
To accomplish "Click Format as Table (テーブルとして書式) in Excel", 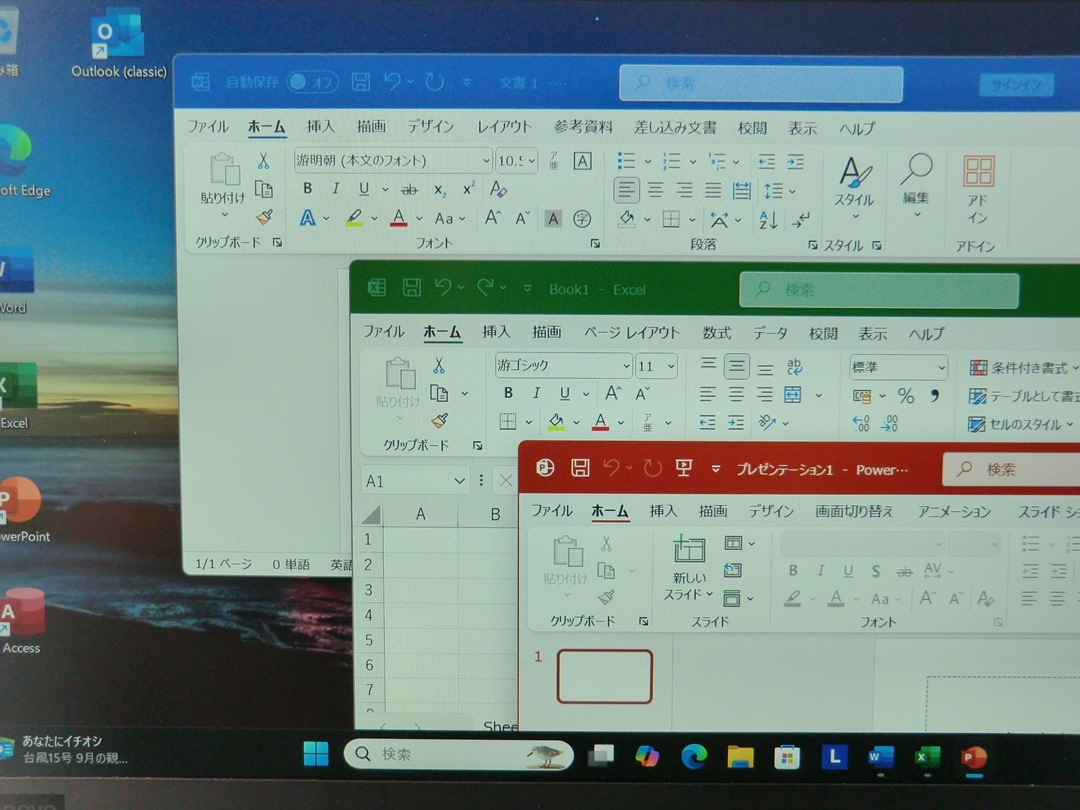I will tap(1023, 396).
